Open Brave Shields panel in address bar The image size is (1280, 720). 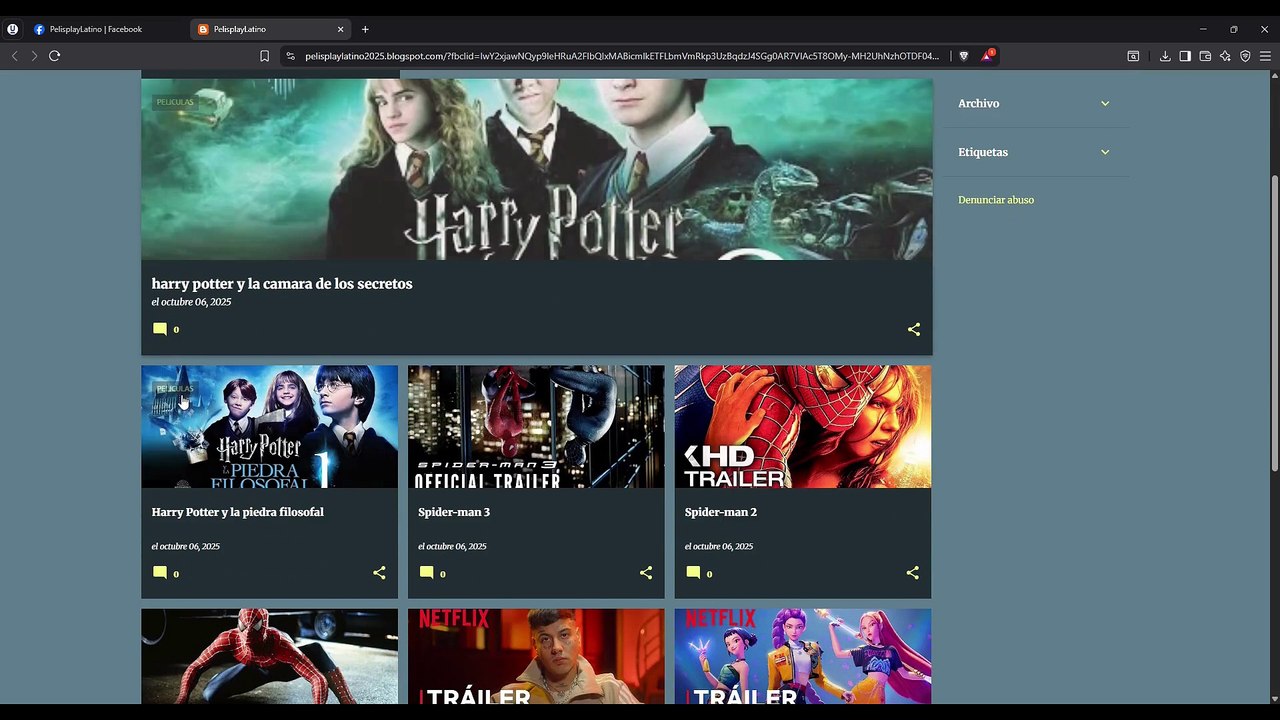pos(963,56)
